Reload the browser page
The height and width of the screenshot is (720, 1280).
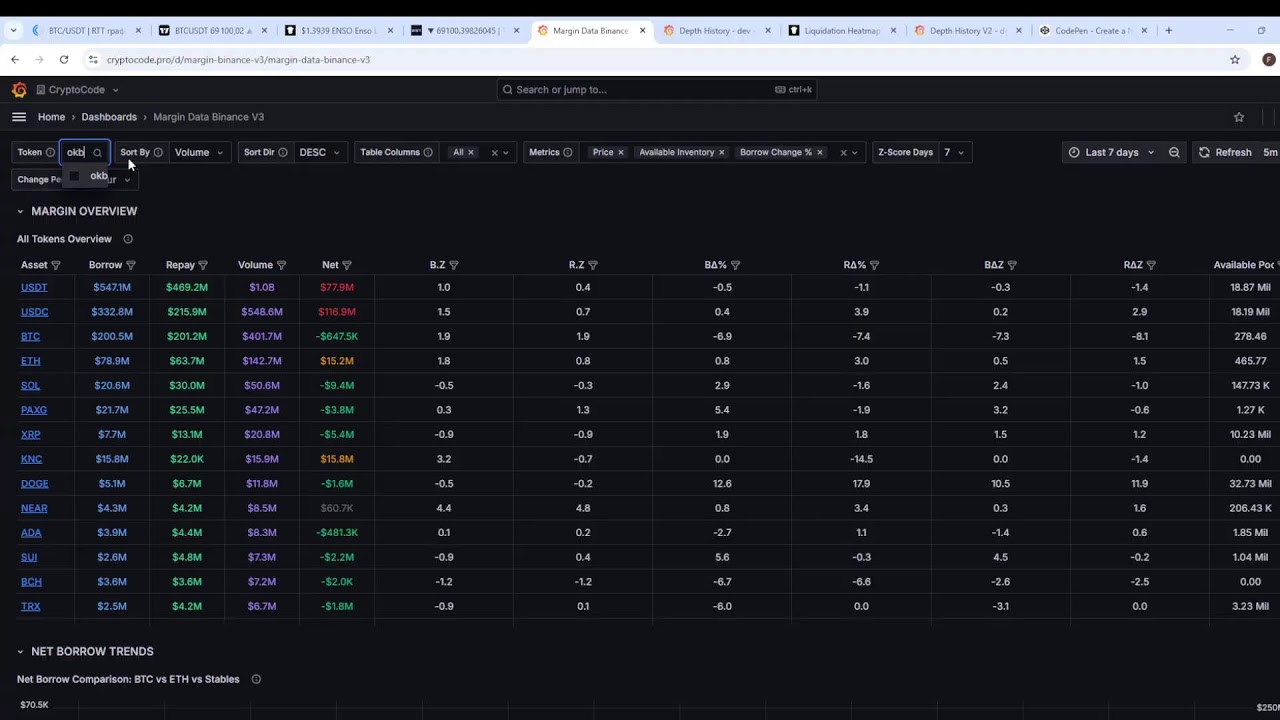point(63,60)
